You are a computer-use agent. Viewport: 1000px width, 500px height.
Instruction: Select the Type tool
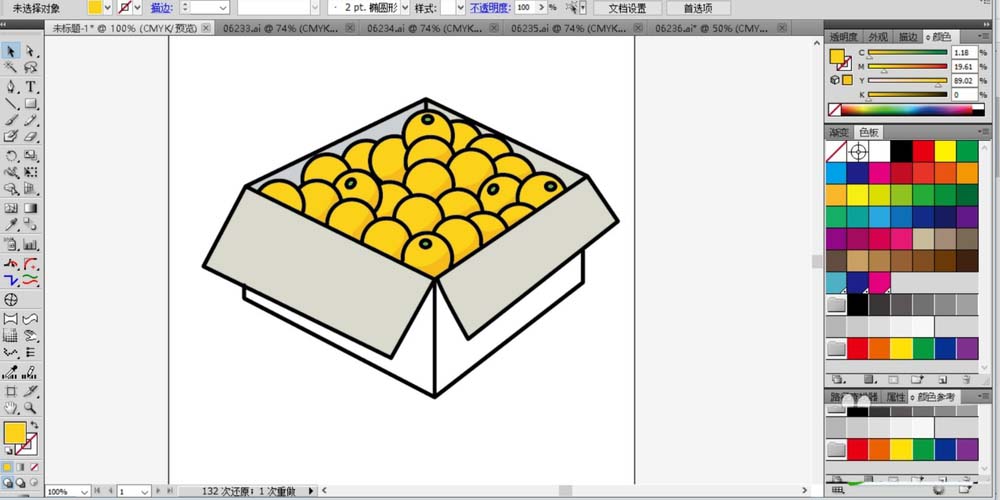(31, 86)
